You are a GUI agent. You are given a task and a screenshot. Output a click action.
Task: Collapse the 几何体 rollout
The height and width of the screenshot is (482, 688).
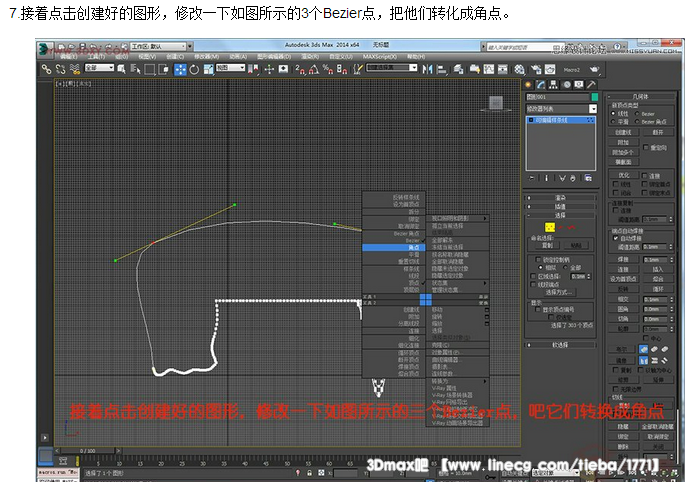[641, 96]
